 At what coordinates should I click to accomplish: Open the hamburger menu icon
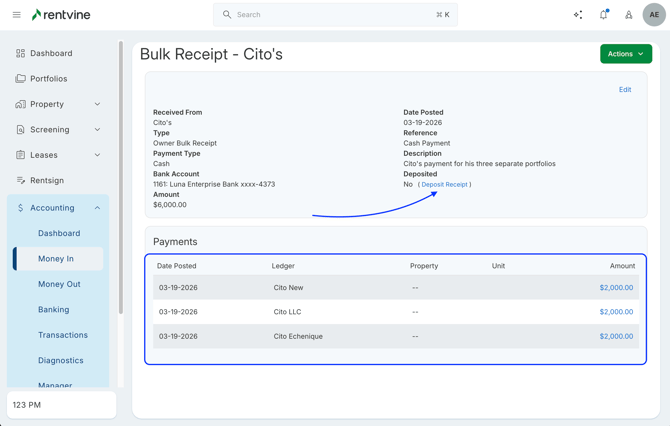(16, 15)
